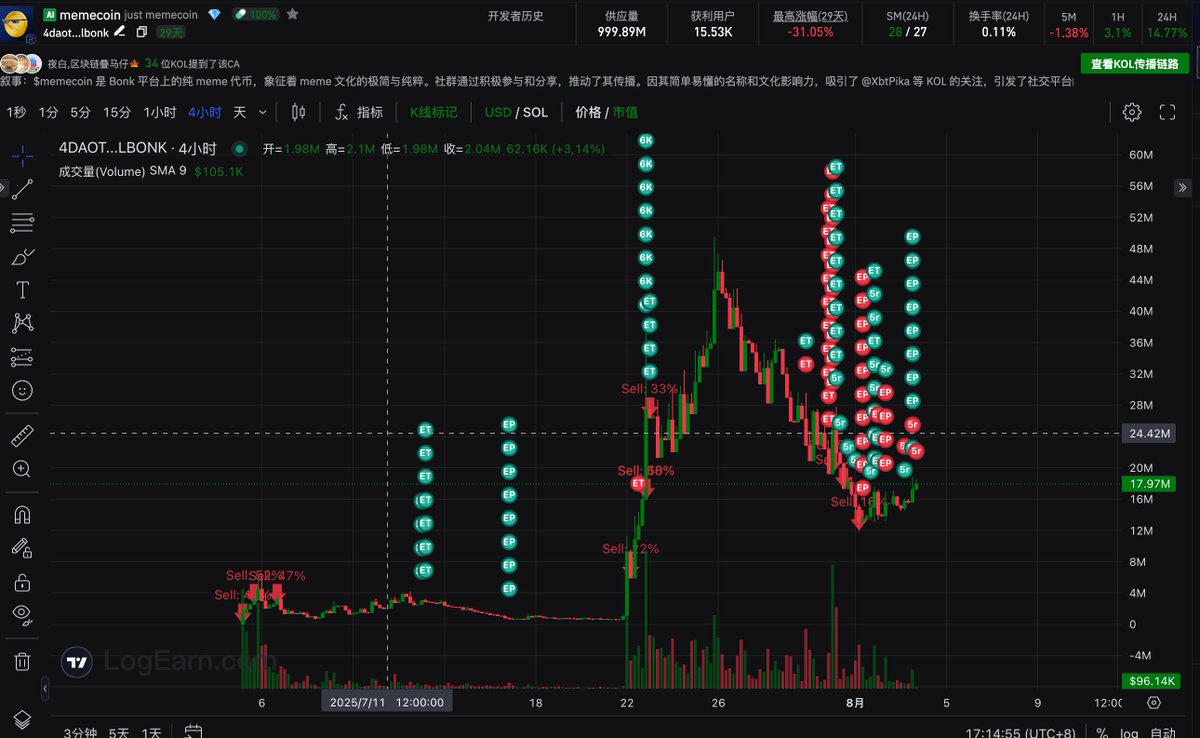This screenshot has height=738, width=1200.
Task: Select the 15分 timeframe
Action: [117, 112]
